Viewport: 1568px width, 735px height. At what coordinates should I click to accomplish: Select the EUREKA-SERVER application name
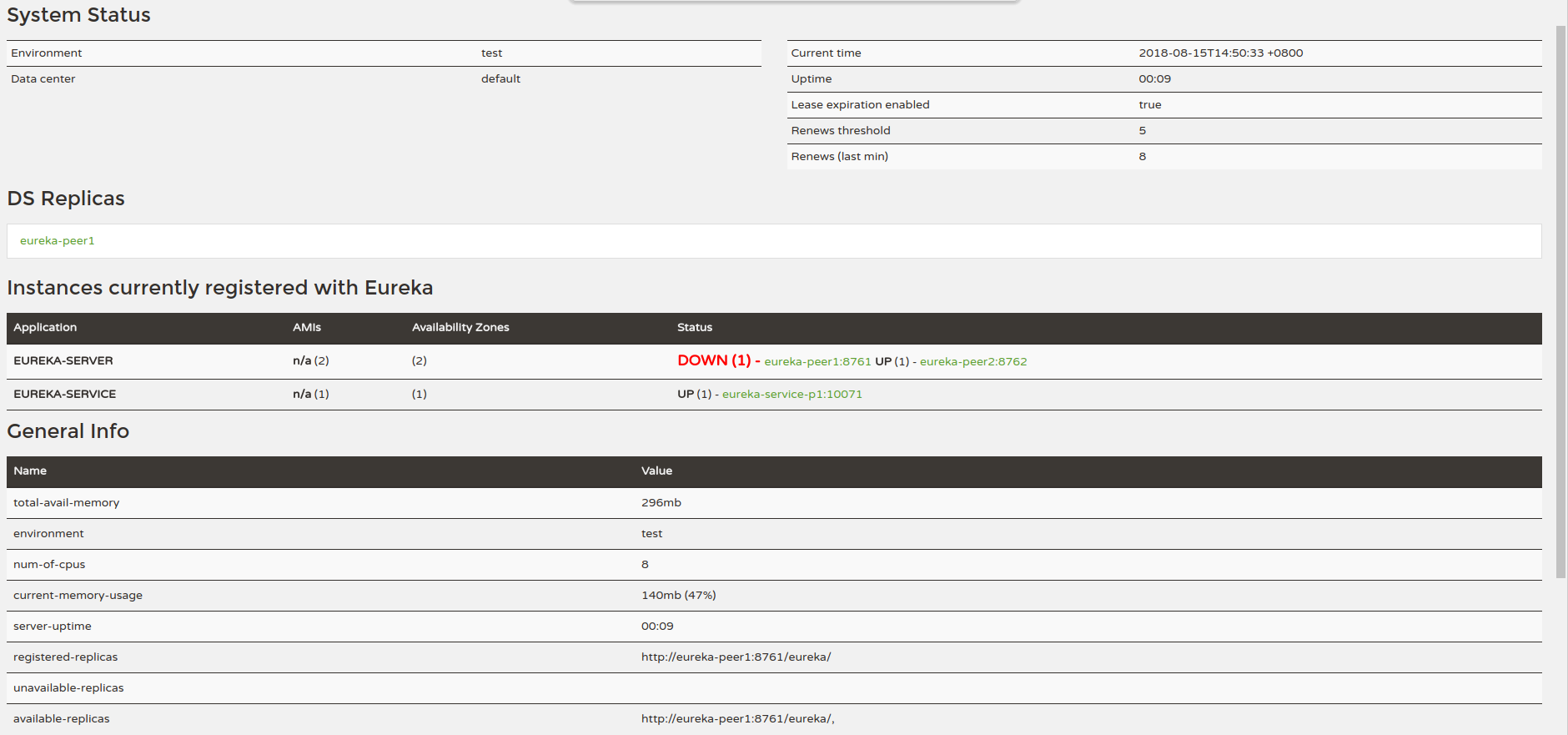(63, 360)
